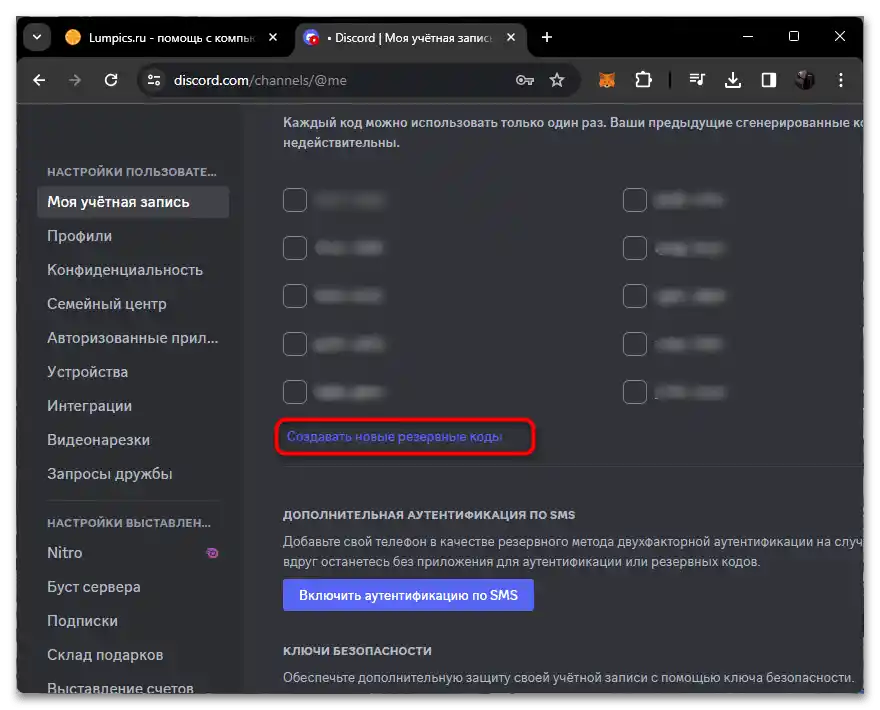Switch to the Lumpics.ru tab

pos(171,38)
